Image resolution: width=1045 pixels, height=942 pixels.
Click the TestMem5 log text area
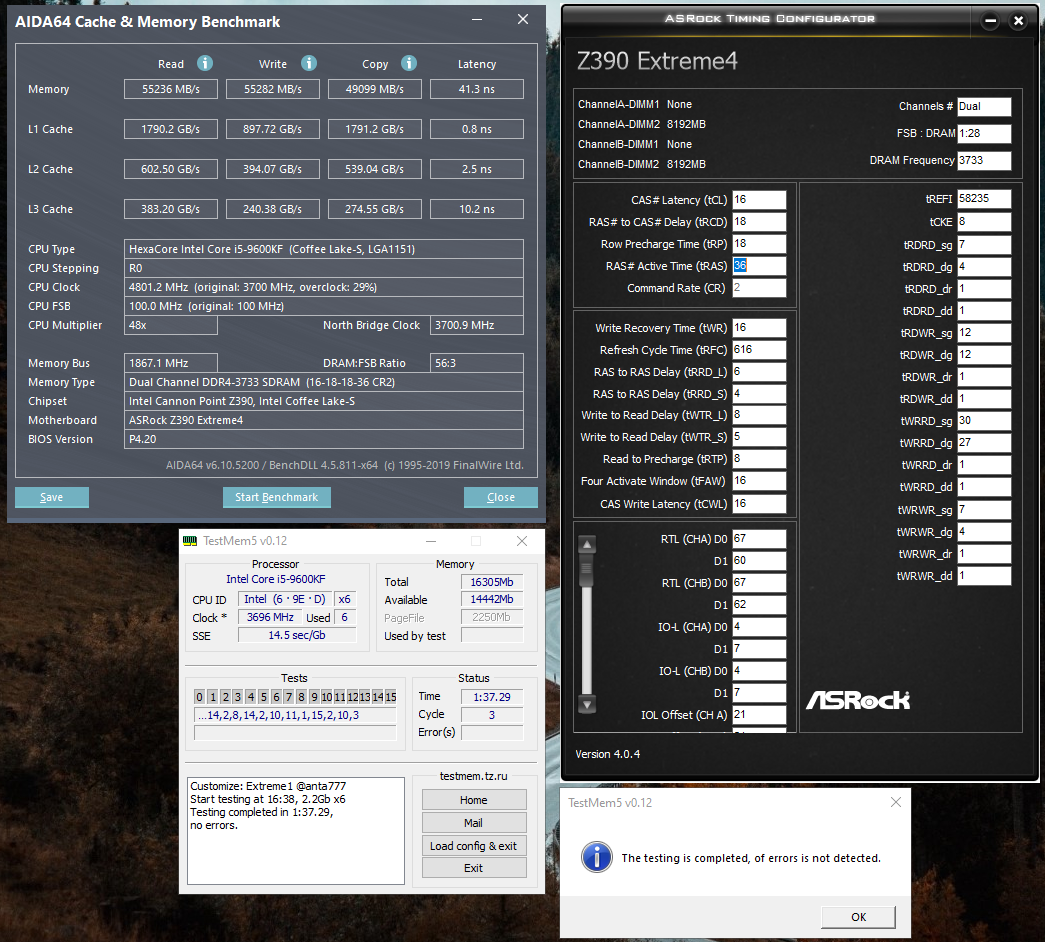(x=295, y=831)
